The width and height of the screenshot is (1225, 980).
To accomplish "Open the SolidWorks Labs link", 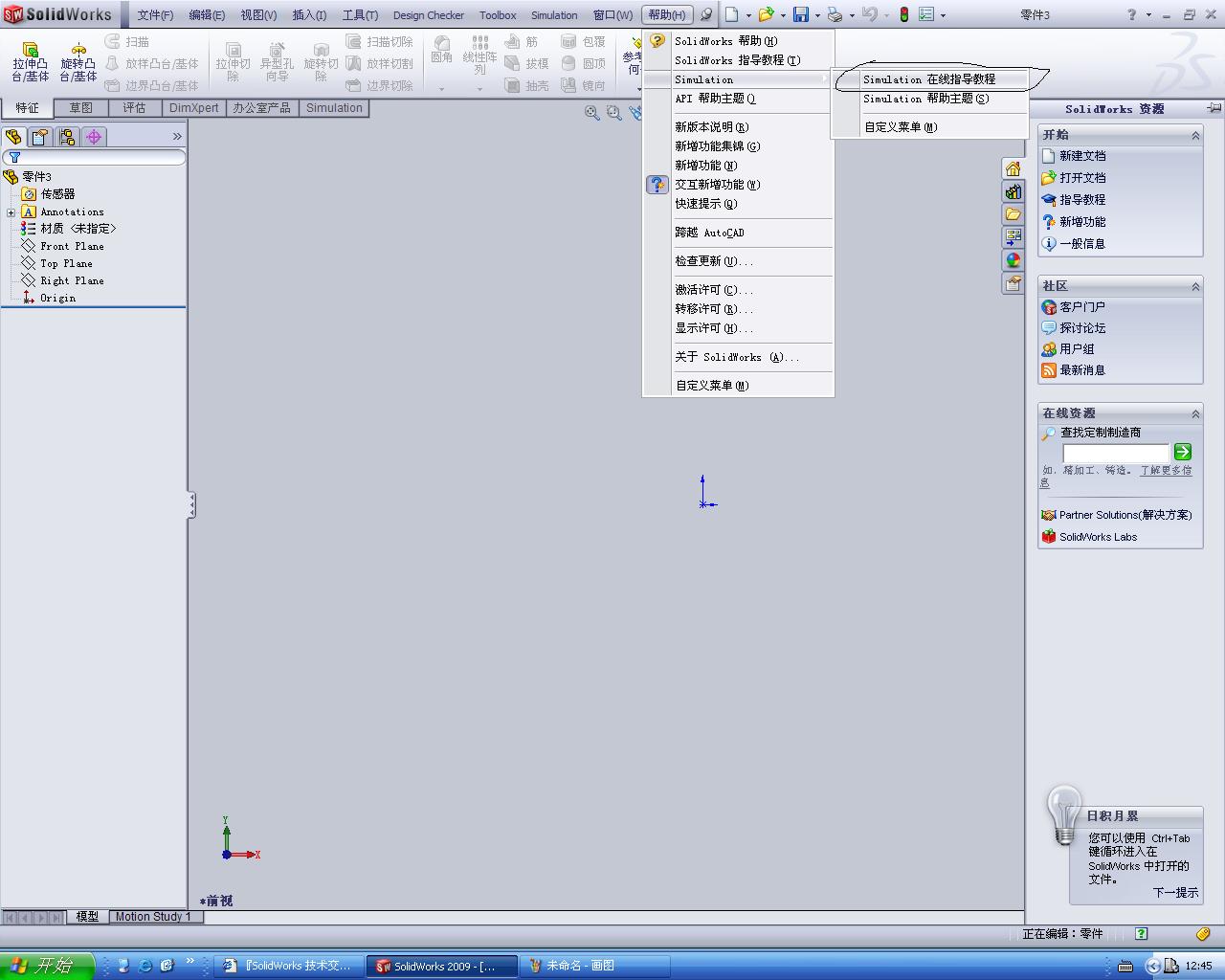I will click(x=1098, y=537).
